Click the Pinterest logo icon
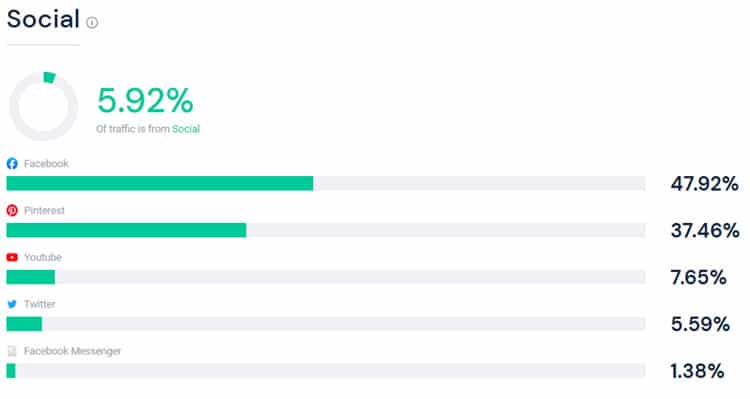This screenshot has height=399, width=750. [x=12, y=211]
